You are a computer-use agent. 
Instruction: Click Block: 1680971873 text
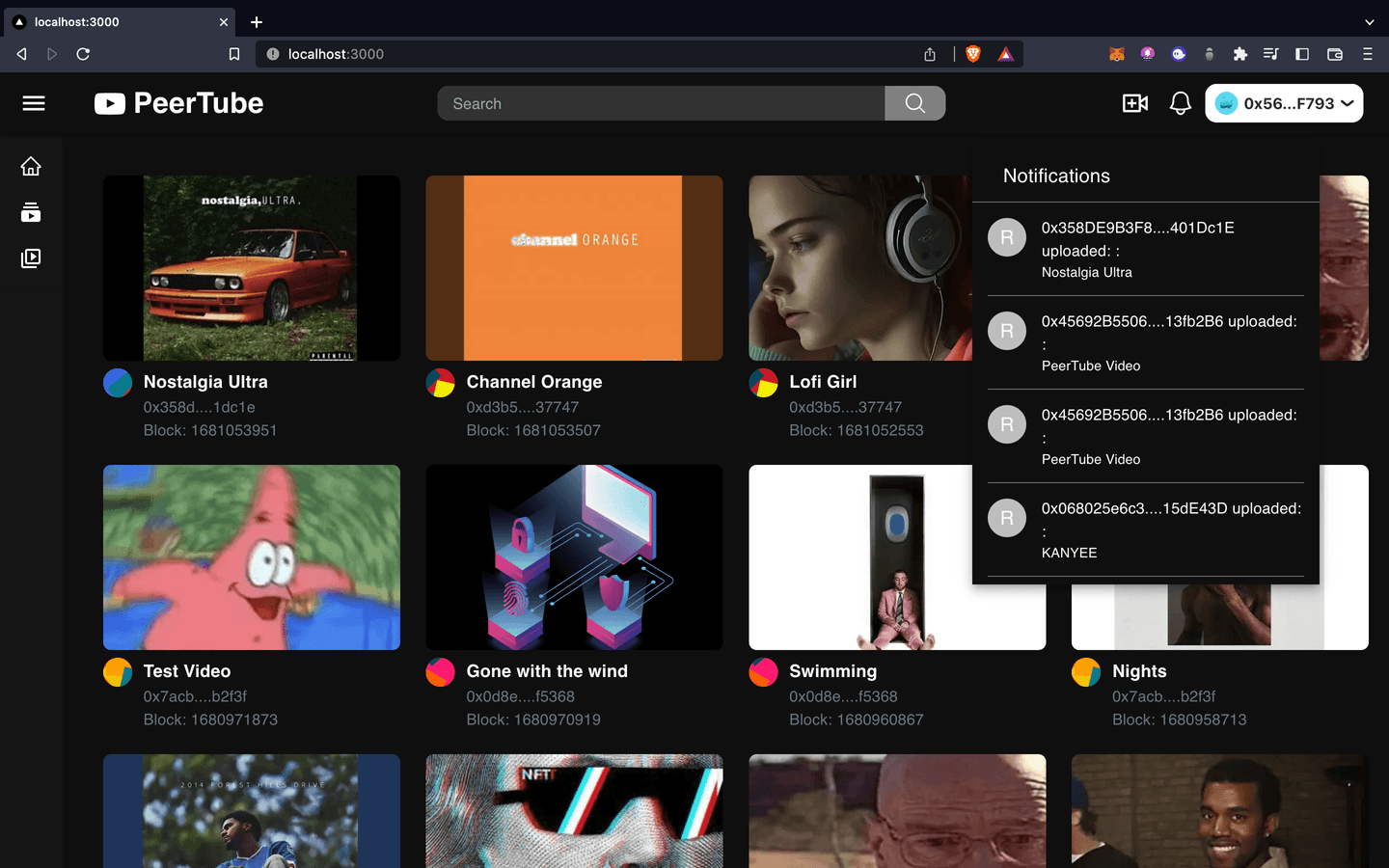pyautogui.click(x=210, y=719)
